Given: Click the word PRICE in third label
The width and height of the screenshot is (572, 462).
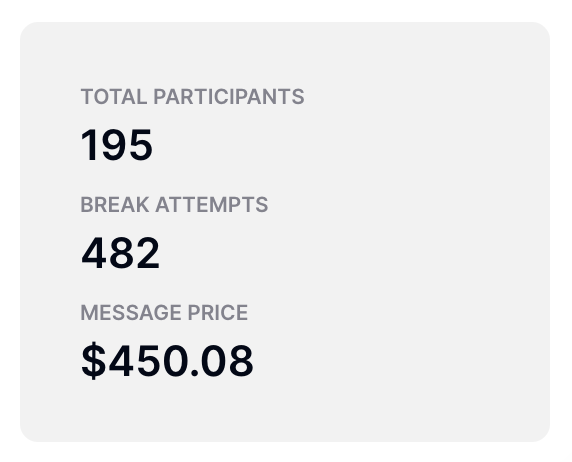Looking at the screenshot, I should tap(218, 313).
